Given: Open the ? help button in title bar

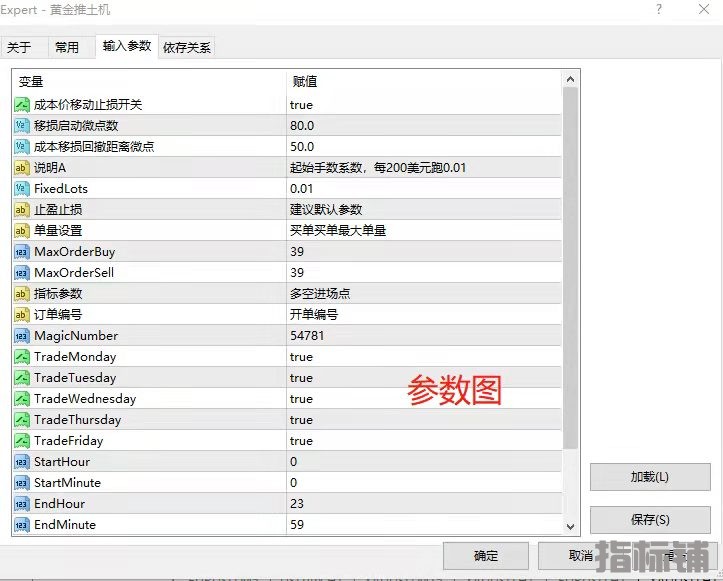Looking at the screenshot, I should pos(659,9).
